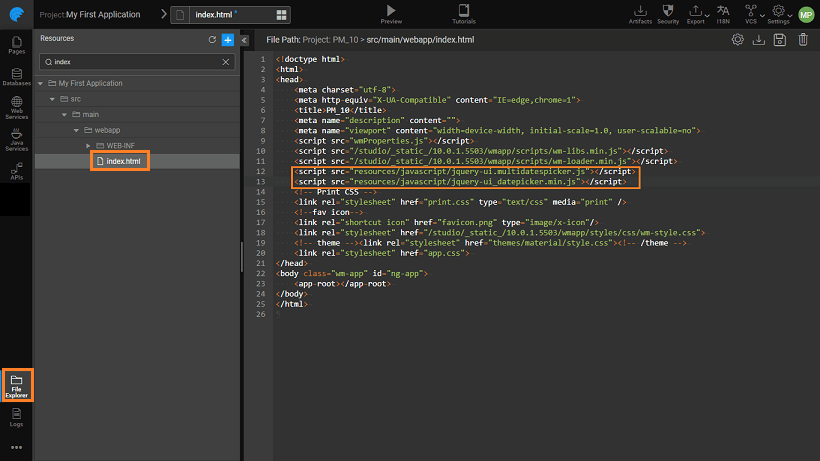Collapse the My First Application root node

[x=40, y=83]
